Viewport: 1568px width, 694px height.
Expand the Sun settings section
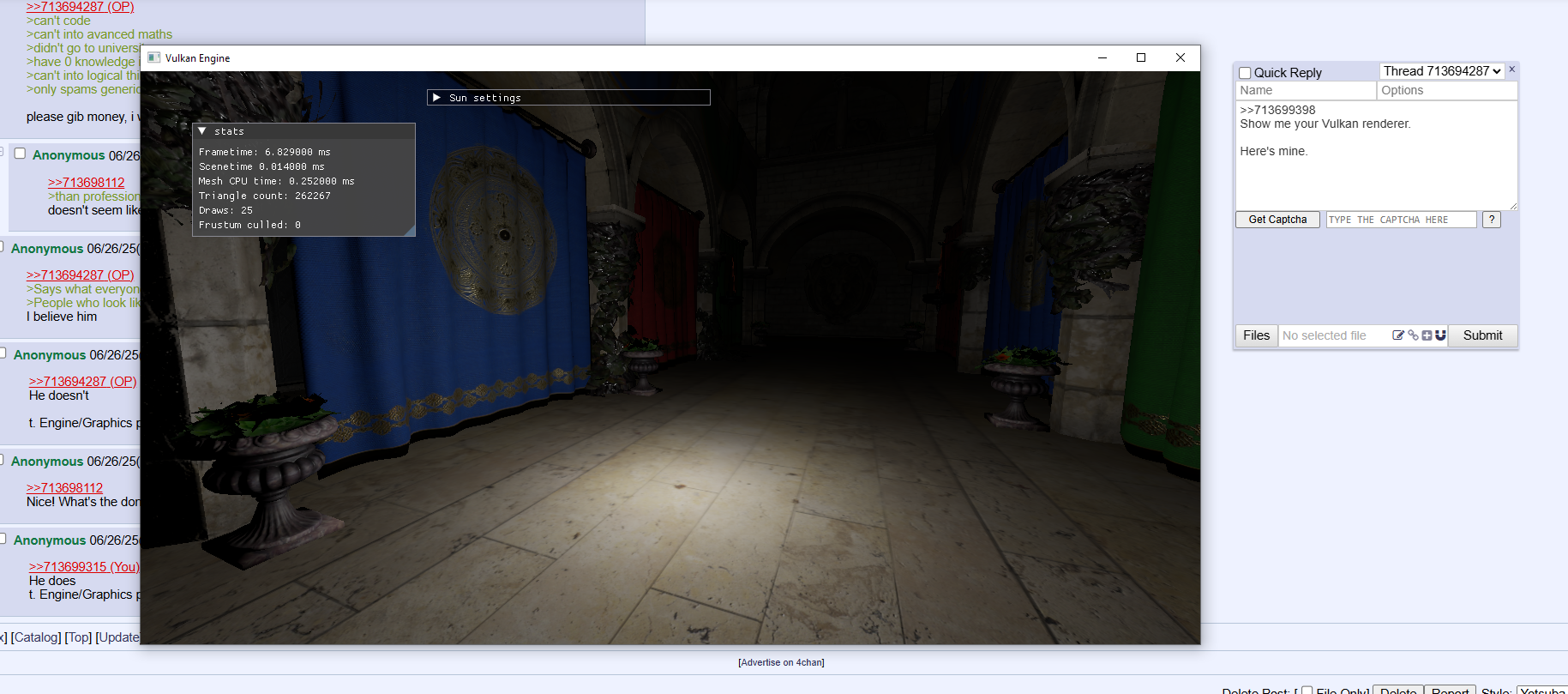pyautogui.click(x=436, y=98)
